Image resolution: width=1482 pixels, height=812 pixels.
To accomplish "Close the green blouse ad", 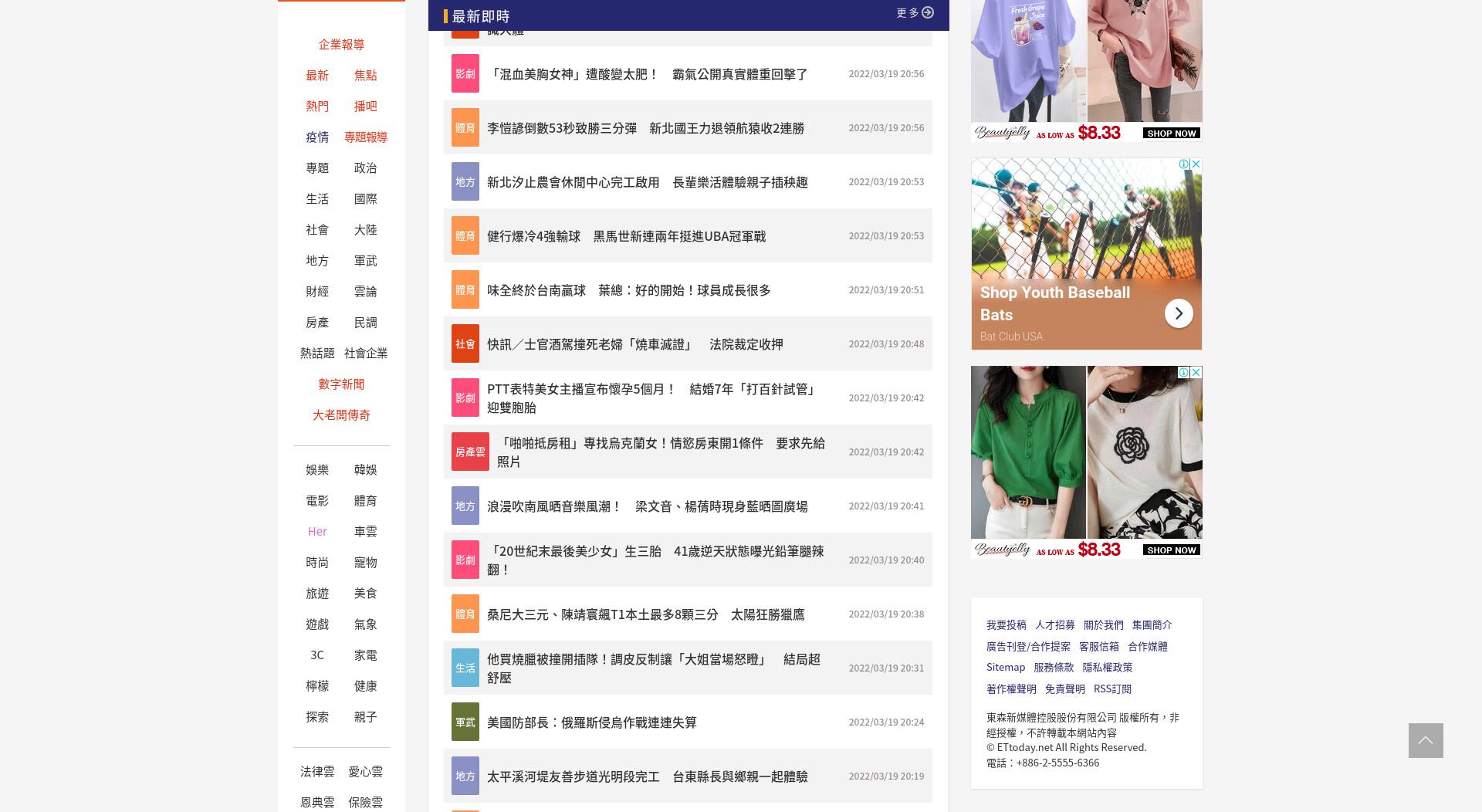I will click(1196, 372).
